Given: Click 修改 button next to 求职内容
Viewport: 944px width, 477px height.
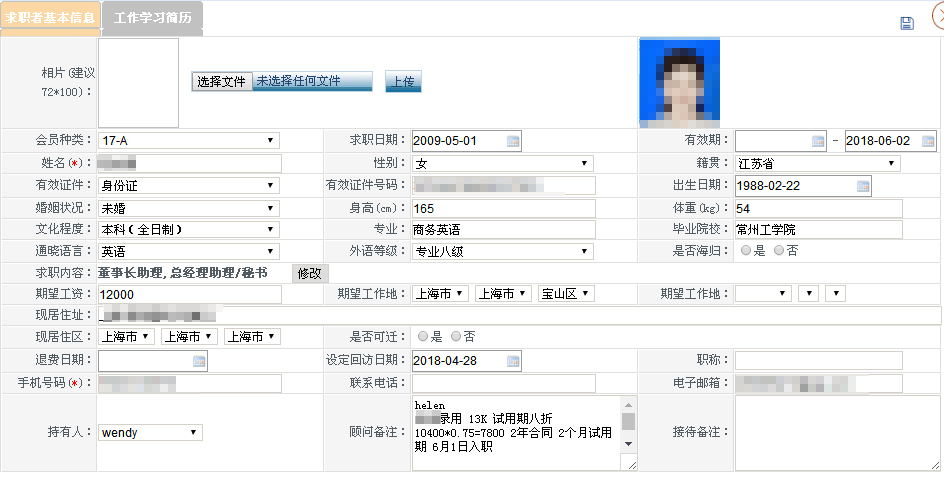Looking at the screenshot, I should (310, 273).
